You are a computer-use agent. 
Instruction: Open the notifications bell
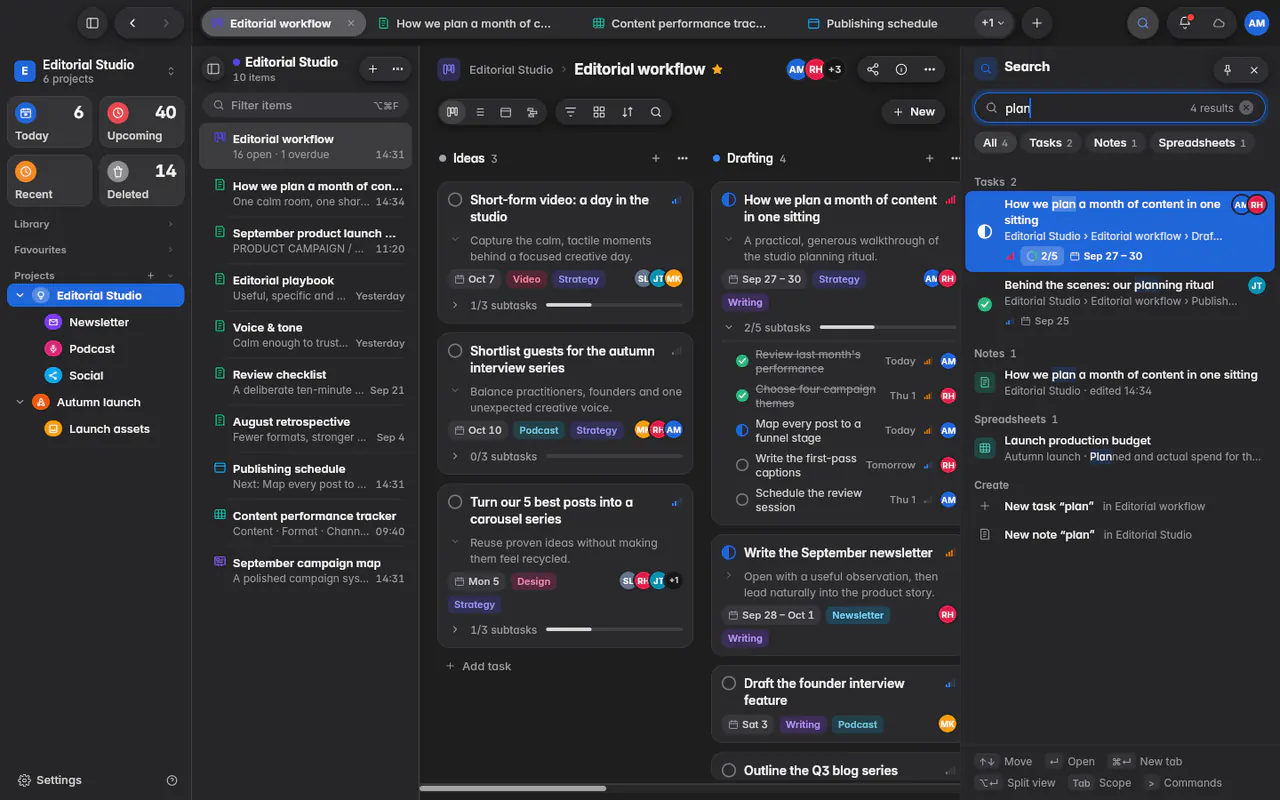(1185, 23)
